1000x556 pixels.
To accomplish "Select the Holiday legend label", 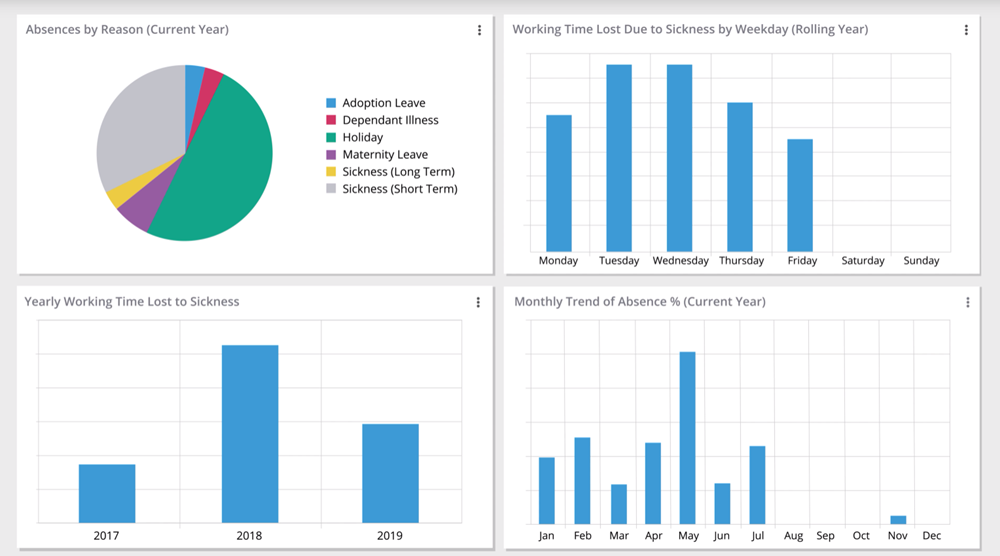I will pyautogui.click(x=363, y=137).
